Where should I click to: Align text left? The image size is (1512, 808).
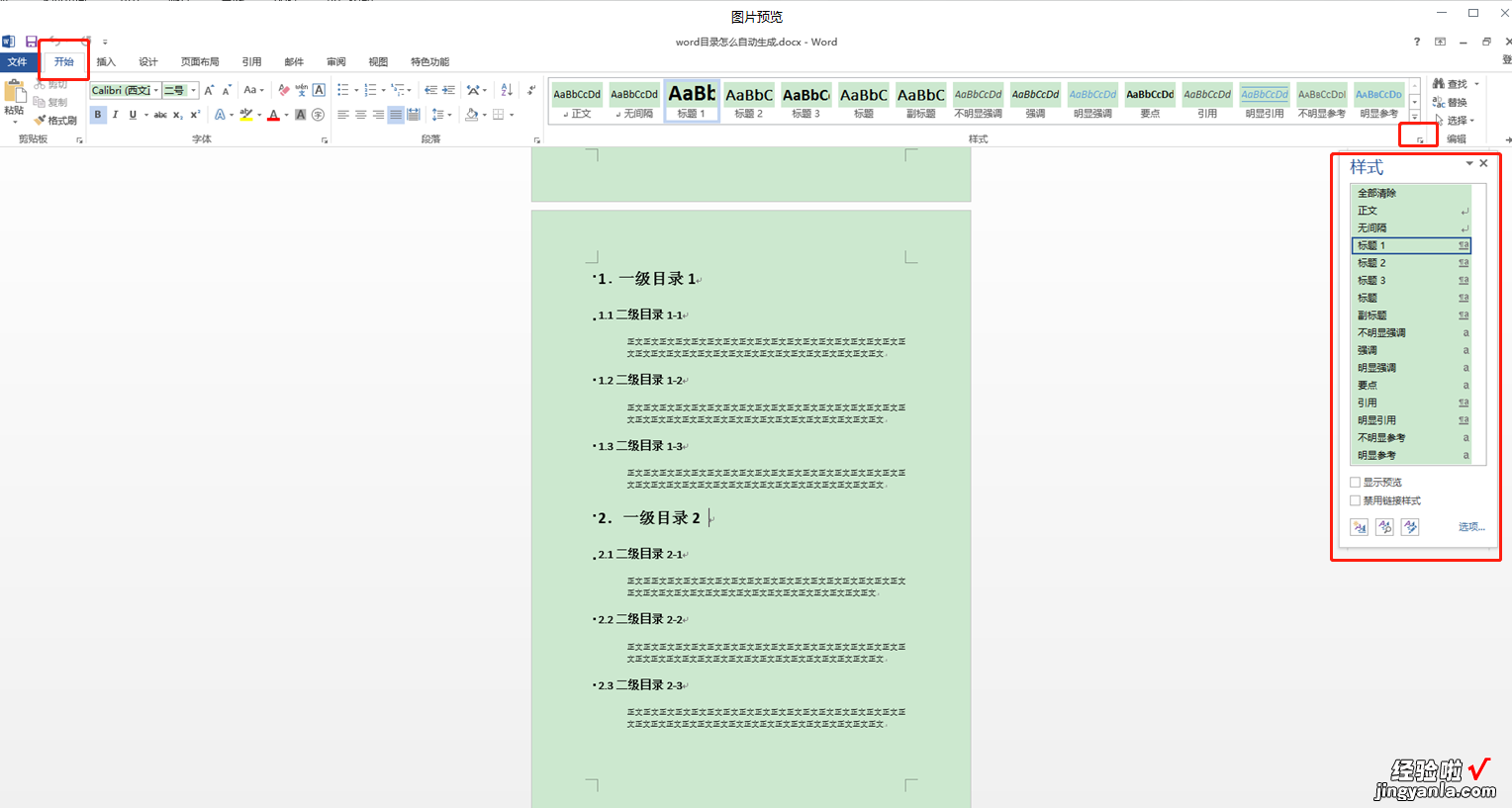coord(343,115)
